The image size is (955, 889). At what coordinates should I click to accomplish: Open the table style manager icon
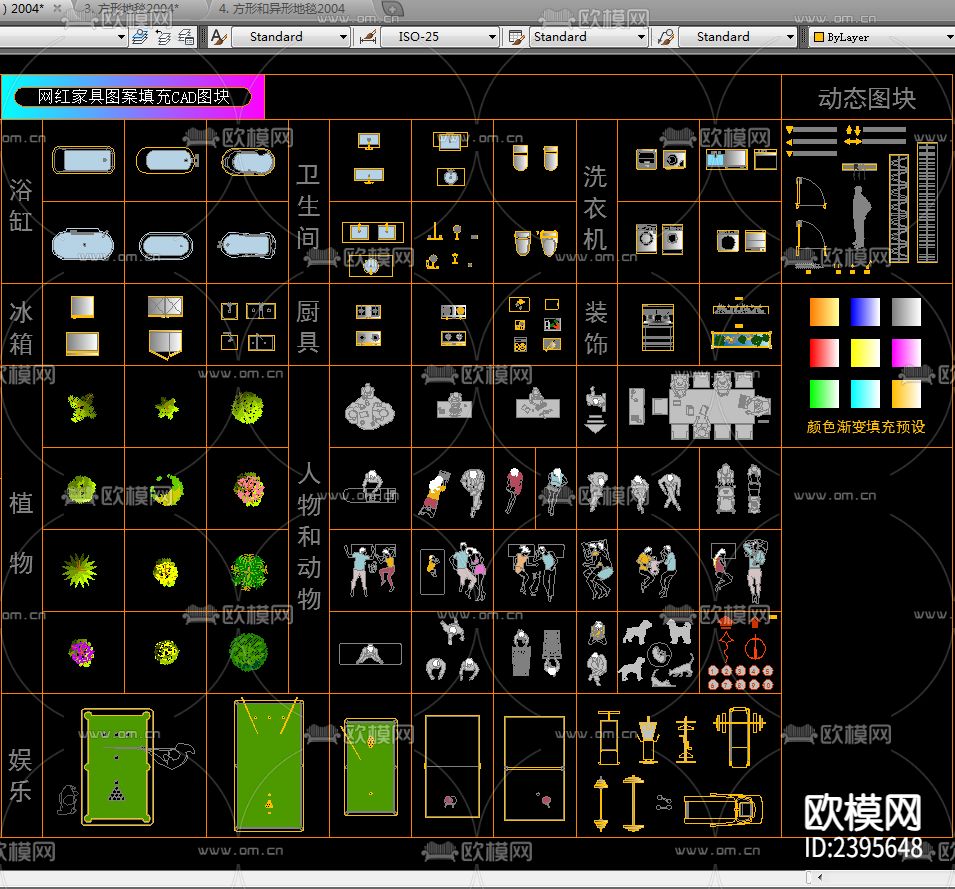516,37
